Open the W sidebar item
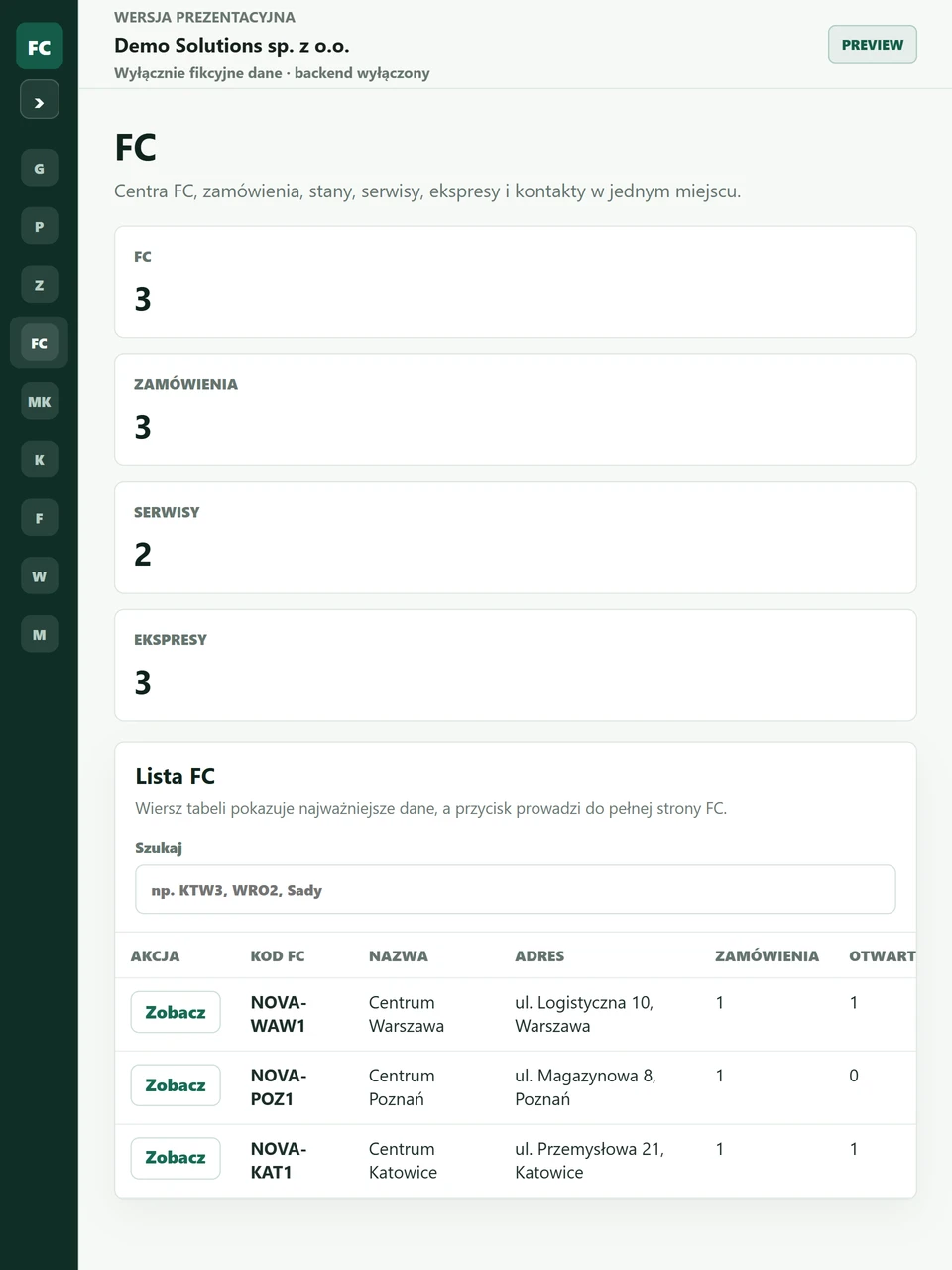This screenshot has height=1270, width=952. pyautogui.click(x=39, y=576)
